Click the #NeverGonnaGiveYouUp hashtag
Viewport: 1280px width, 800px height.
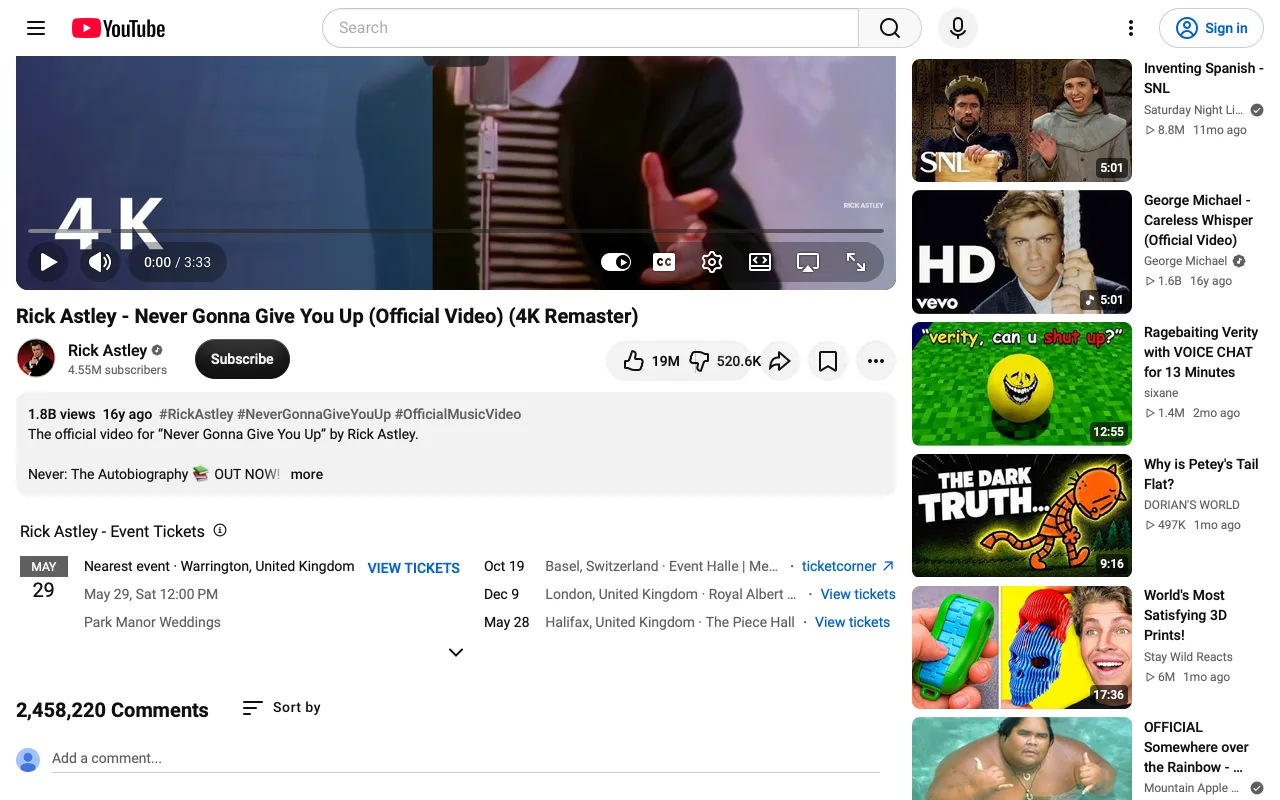[x=314, y=414]
